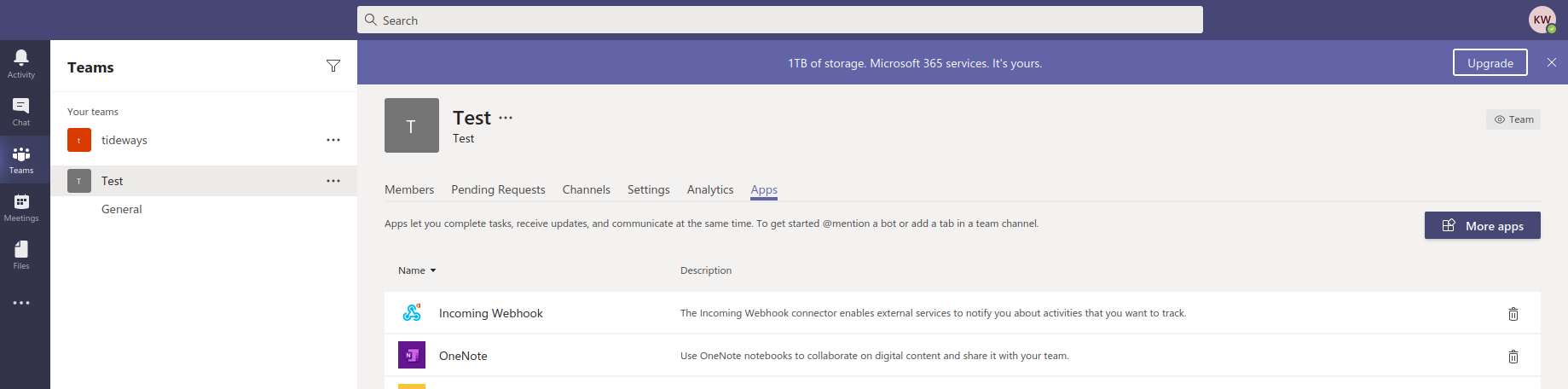Dismiss the storage upgrade banner
The height and width of the screenshot is (389, 1568).
point(1552,62)
